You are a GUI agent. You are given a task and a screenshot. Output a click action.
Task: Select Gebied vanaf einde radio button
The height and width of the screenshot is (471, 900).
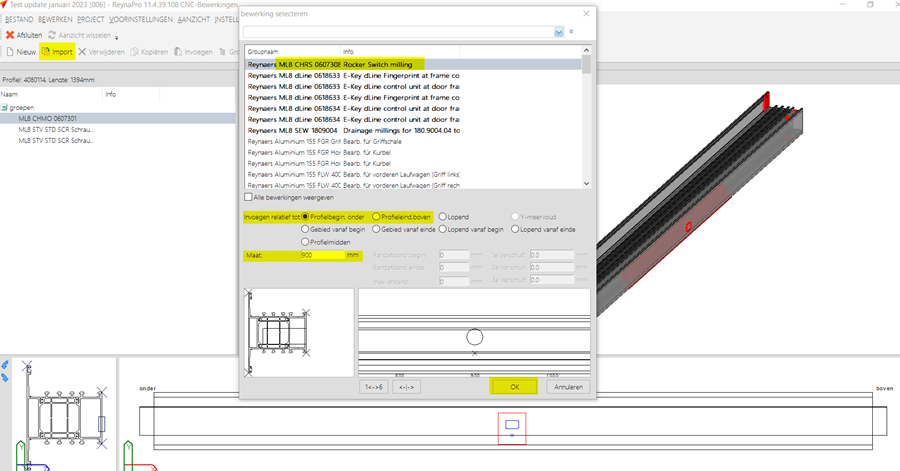click(x=376, y=229)
